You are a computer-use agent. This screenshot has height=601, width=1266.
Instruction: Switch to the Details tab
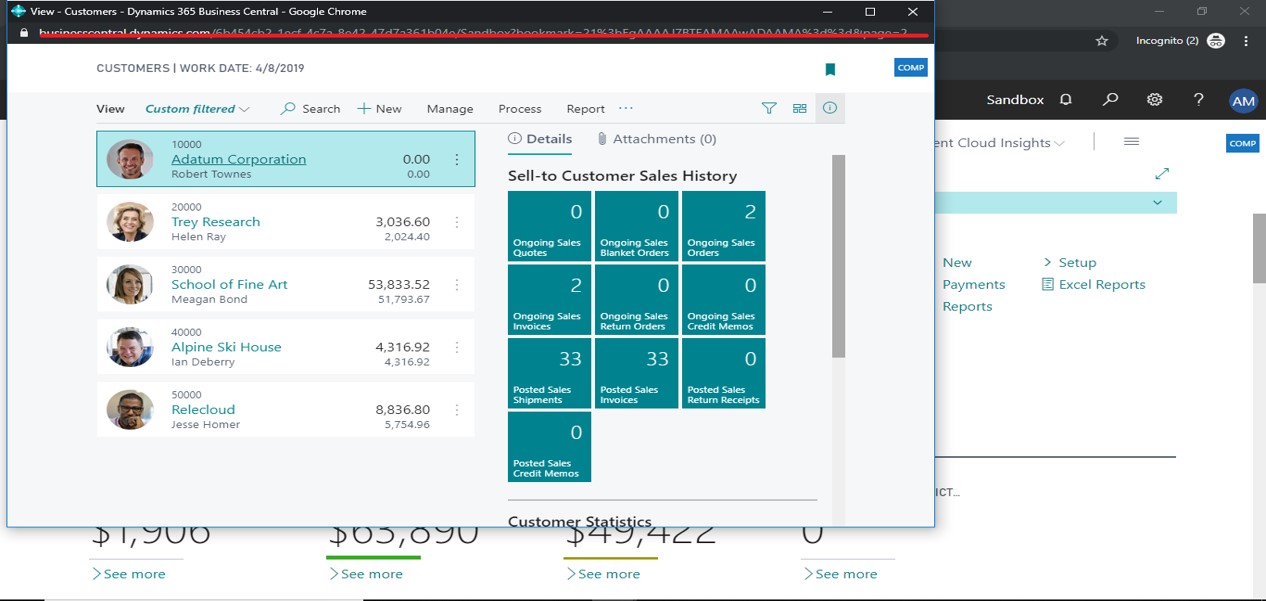540,139
